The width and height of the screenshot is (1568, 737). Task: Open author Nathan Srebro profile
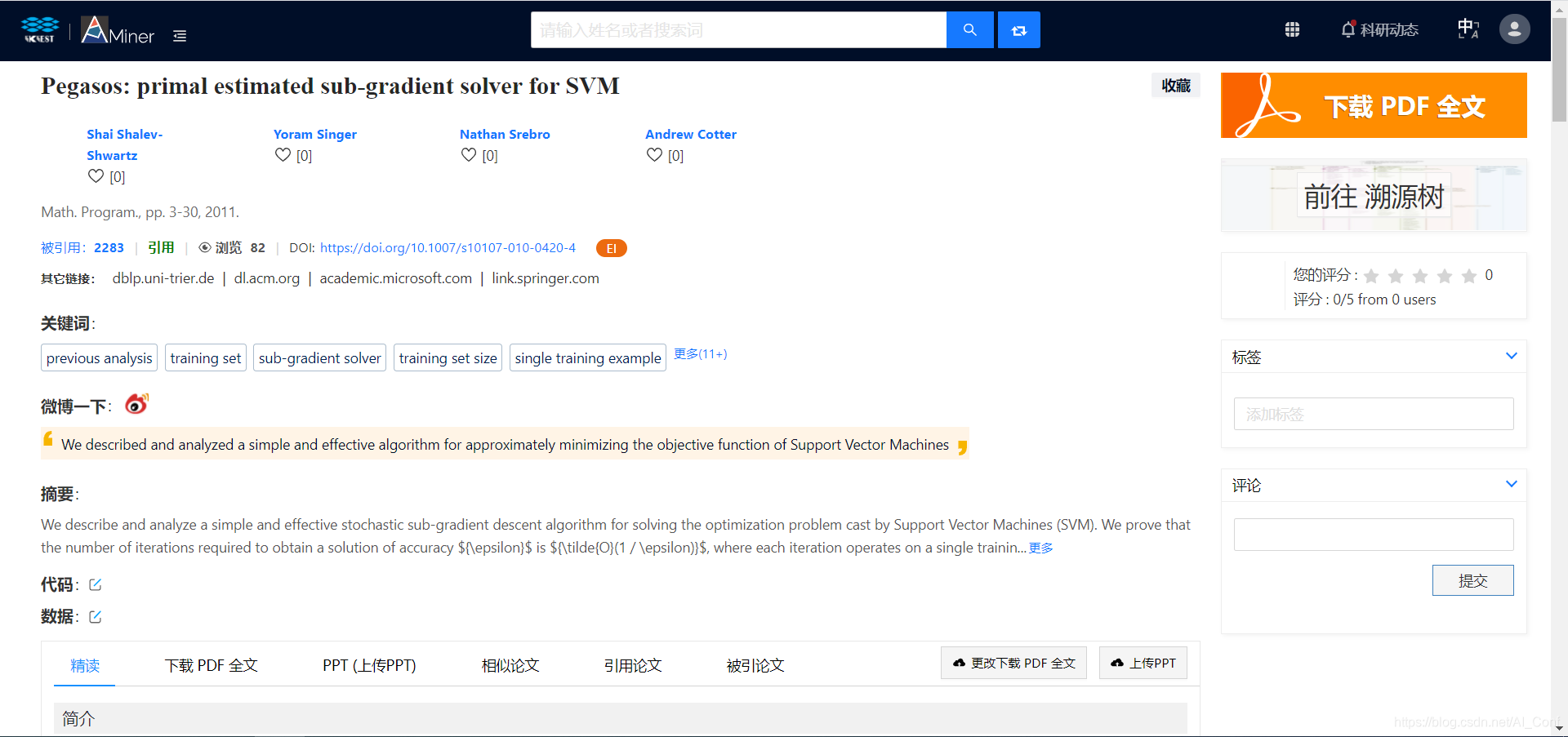point(505,135)
